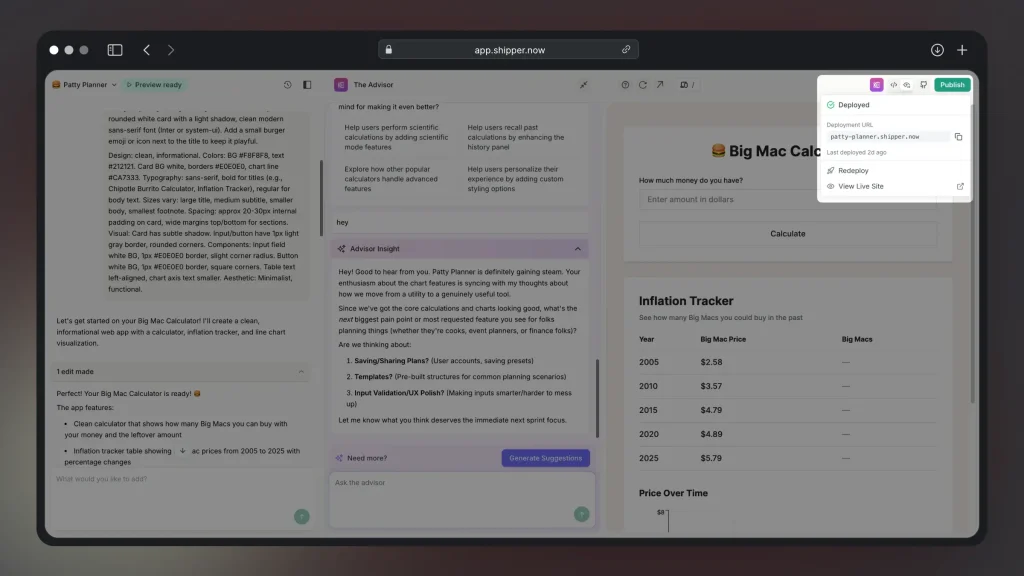
Task: Click the help question mark icon in preview toolbar
Action: [625, 85]
